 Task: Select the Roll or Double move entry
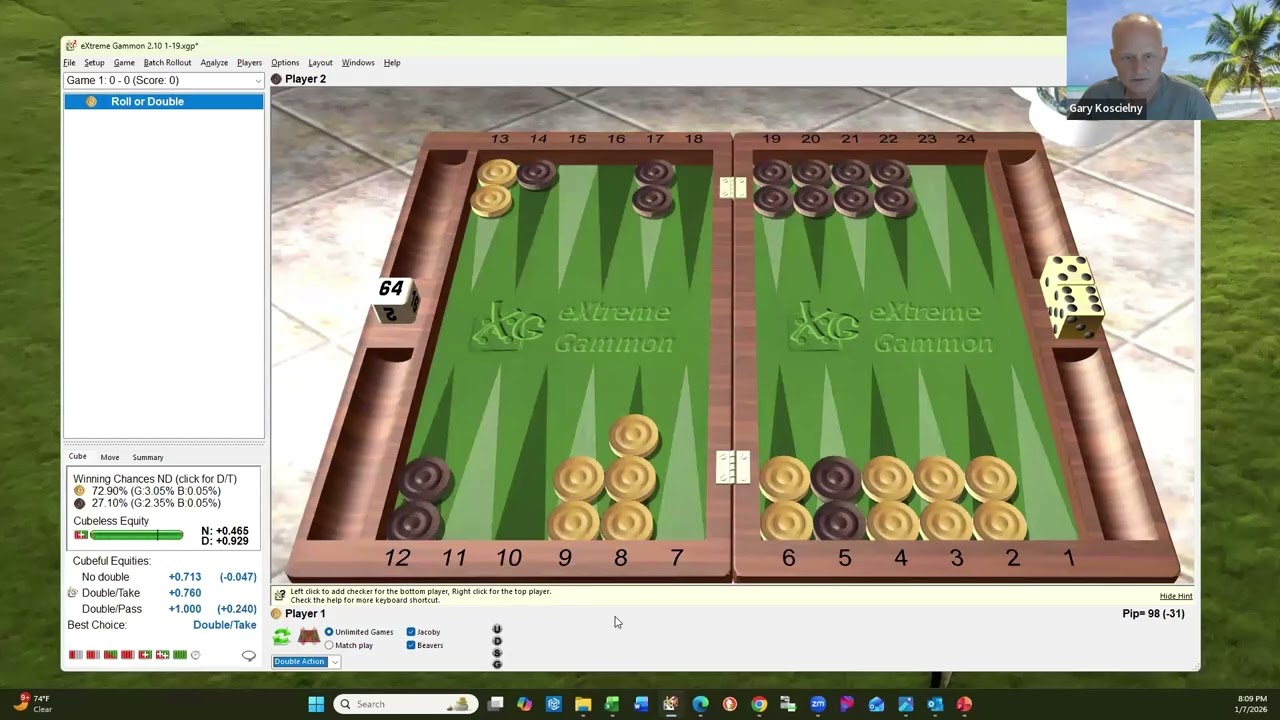(x=164, y=101)
